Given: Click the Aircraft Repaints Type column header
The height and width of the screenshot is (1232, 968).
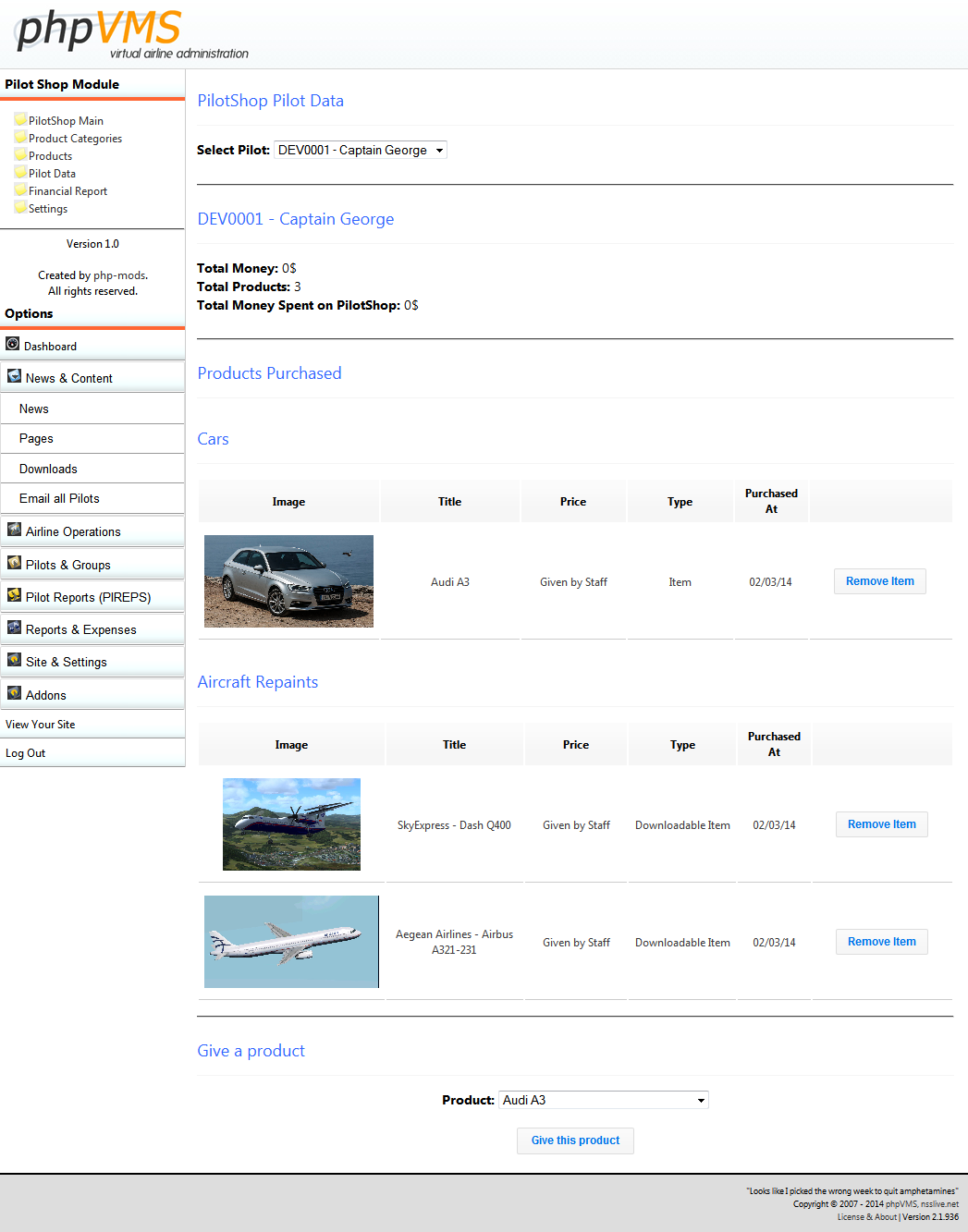Looking at the screenshot, I should 682,745.
